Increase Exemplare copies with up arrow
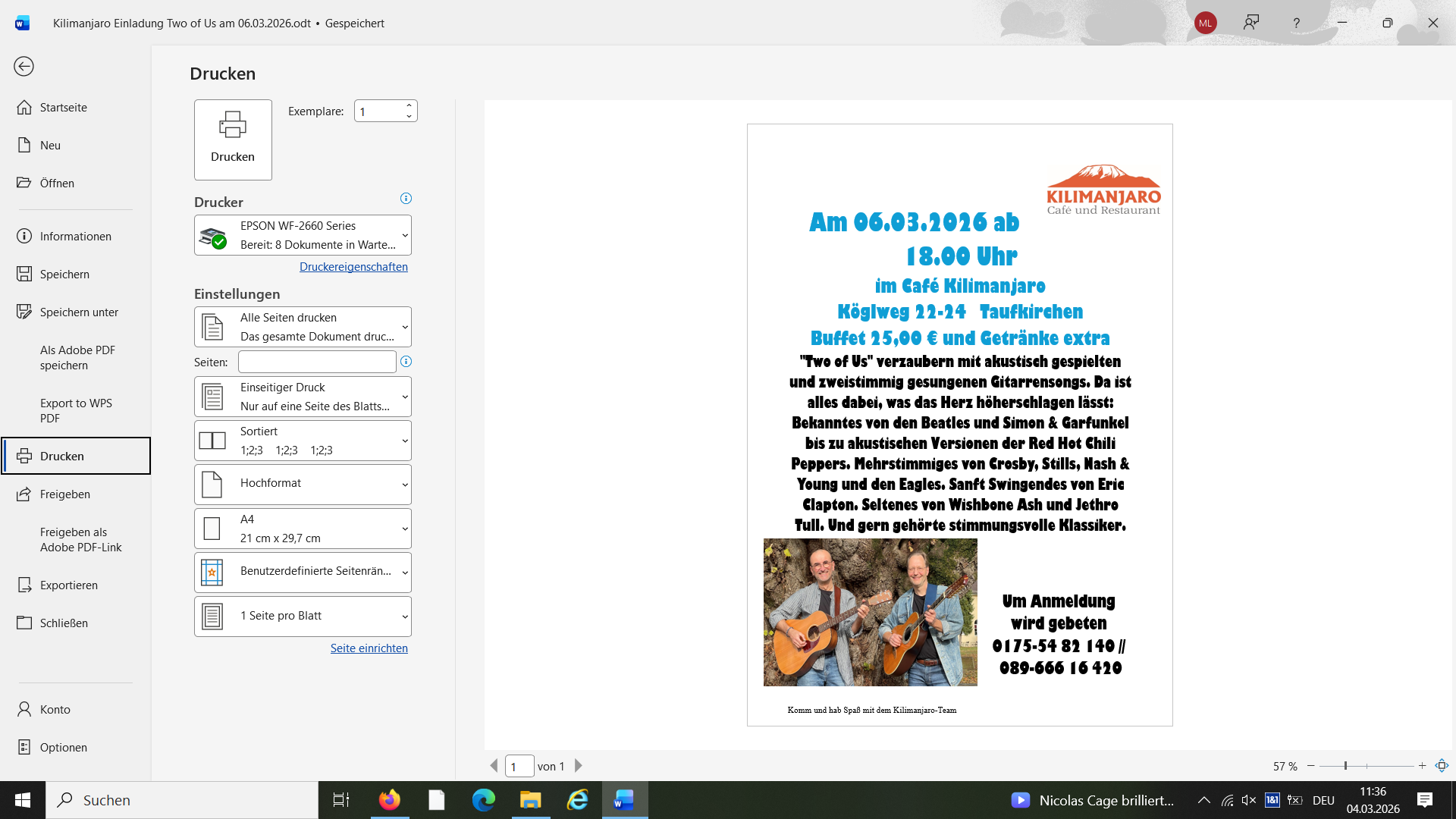Viewport: 1456px width, 819px height. pyautogui.click(x=409, y=105)
